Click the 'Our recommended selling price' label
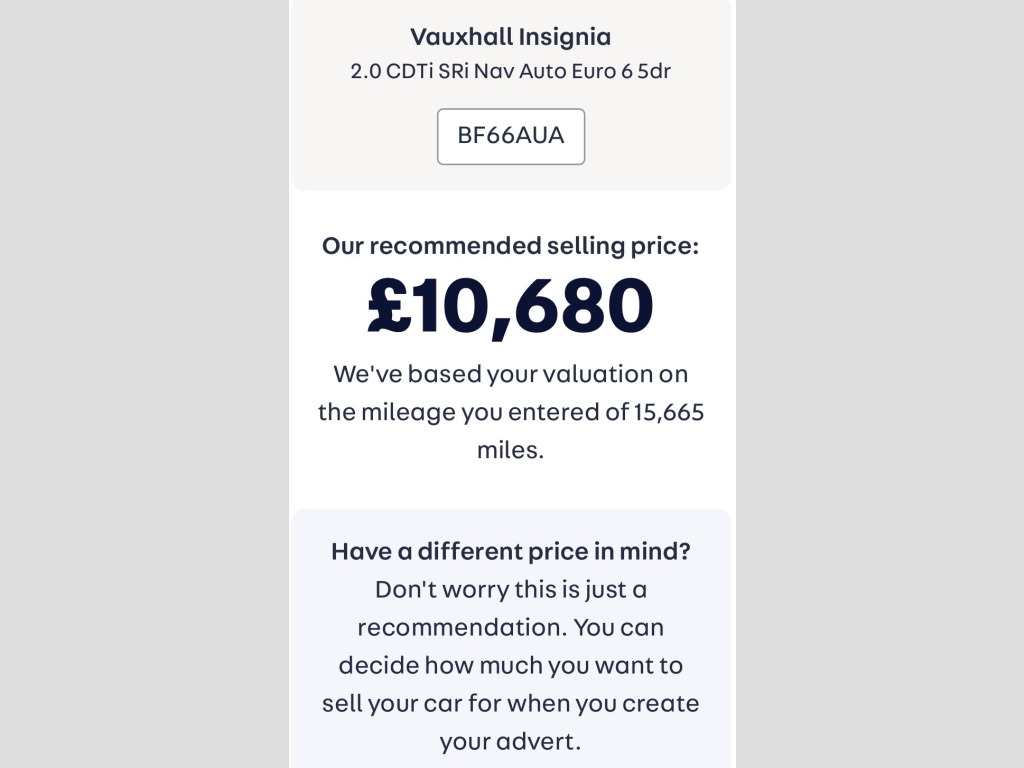1024x768 pixels. click(510, 246)
